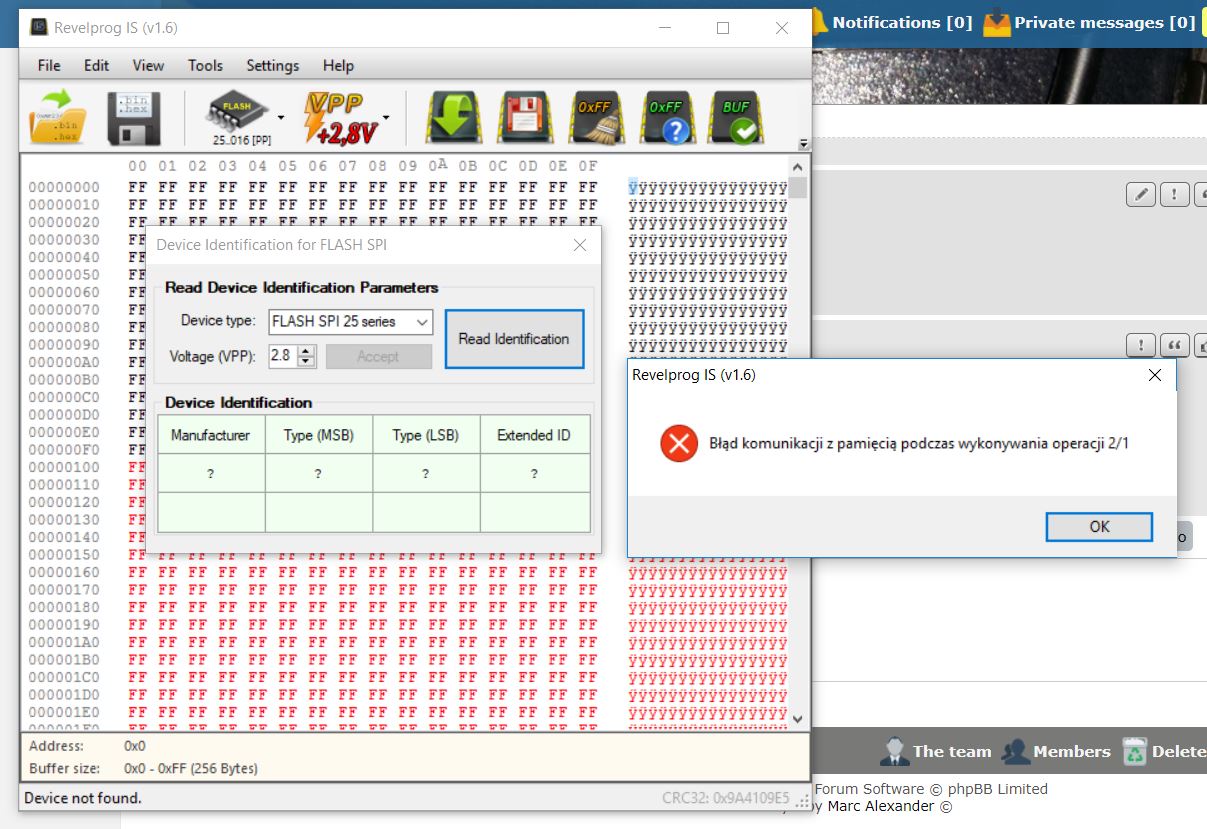Open the Tools menu
This screenshot has width=1207, height=829.
click(x=205, y=65)
